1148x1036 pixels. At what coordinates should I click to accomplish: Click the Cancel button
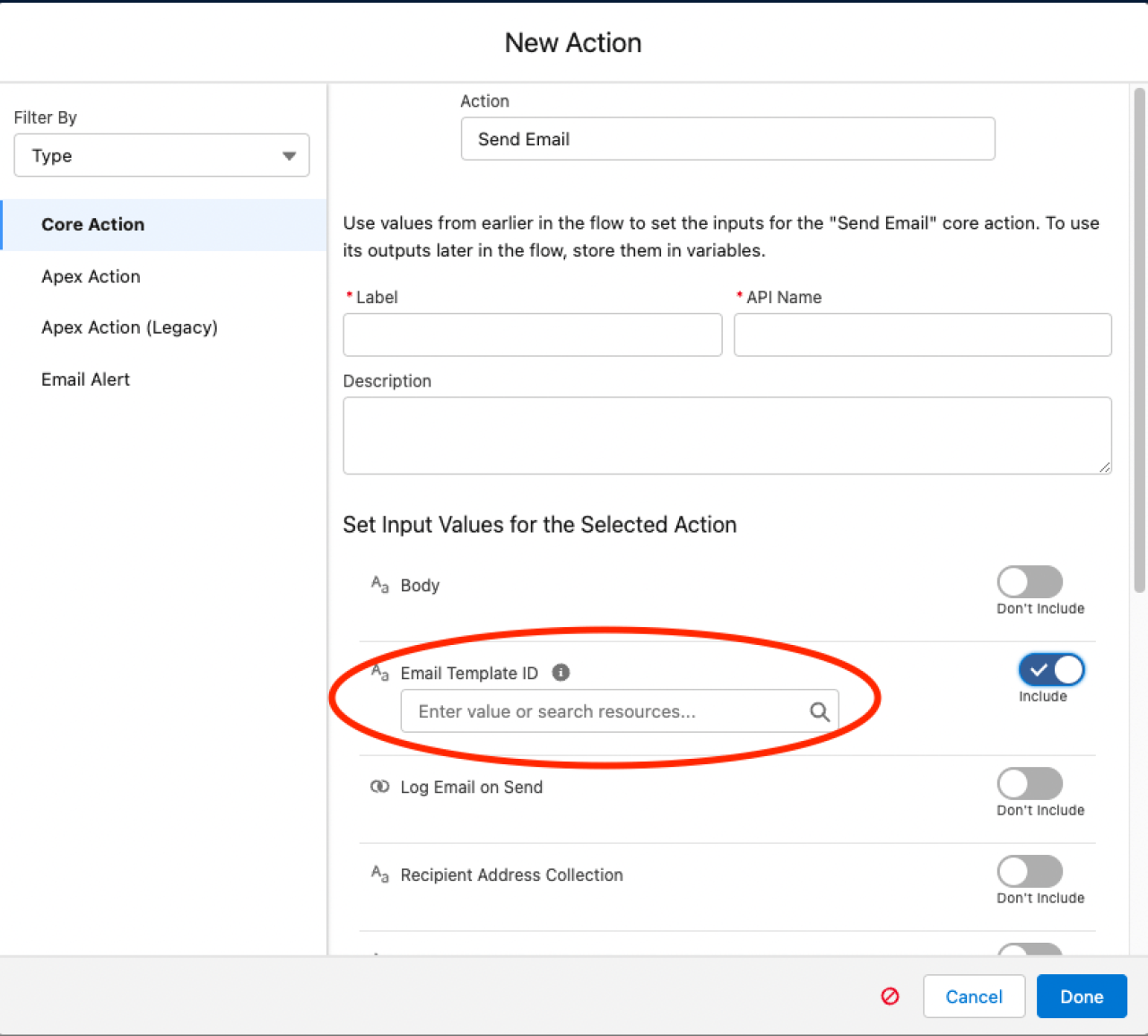[974, 997]
